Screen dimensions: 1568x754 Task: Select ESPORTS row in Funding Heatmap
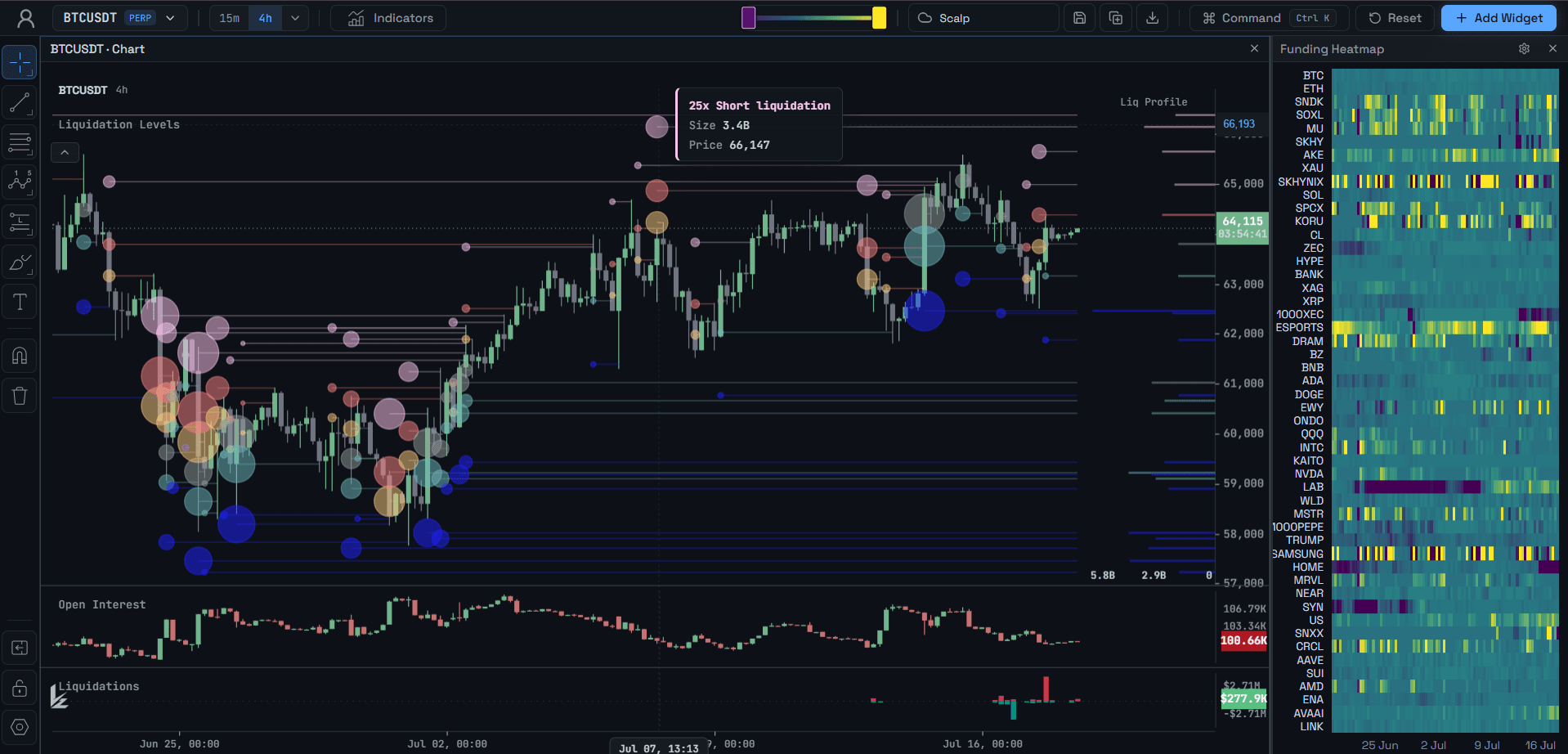[1300, 327]
